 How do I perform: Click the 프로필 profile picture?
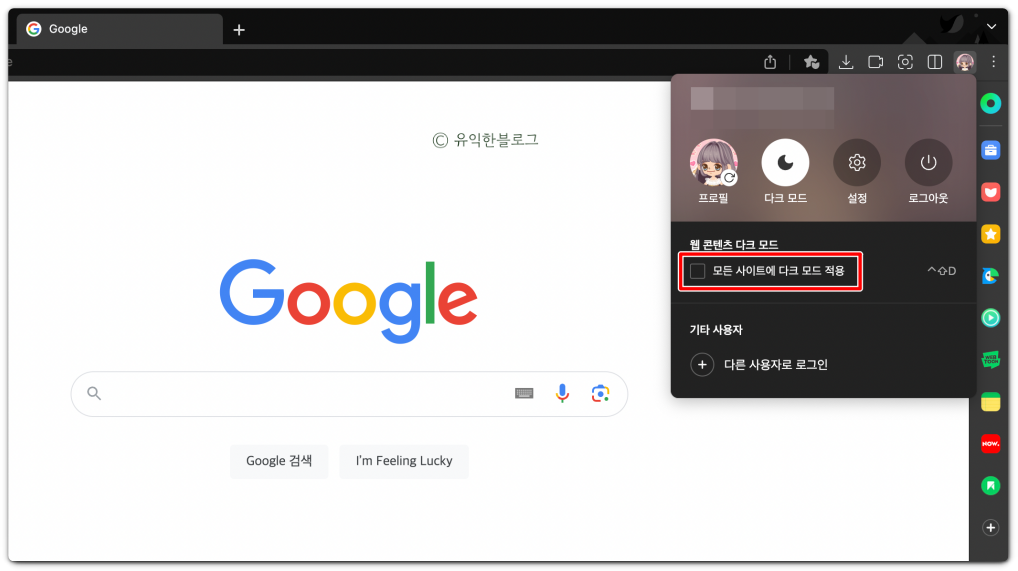coord(714,162)
